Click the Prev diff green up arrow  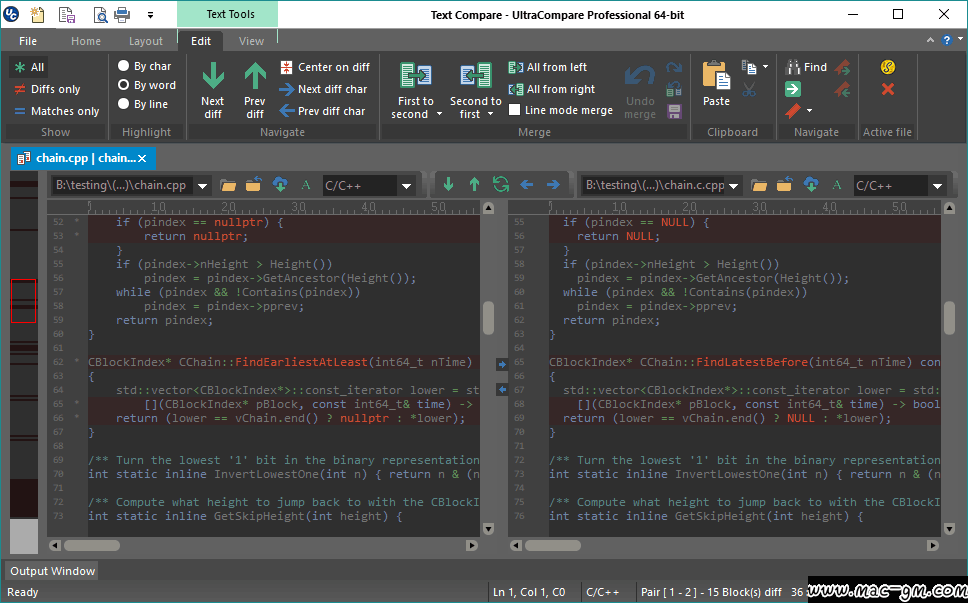254,76
